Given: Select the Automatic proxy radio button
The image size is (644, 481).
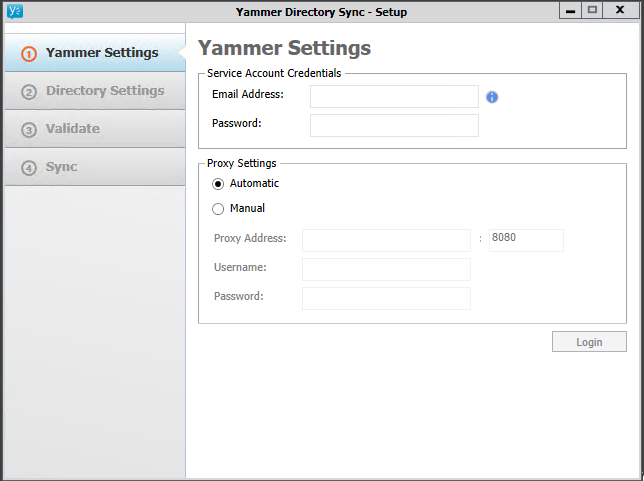Looking at the screenshot, I should [x=218, y=184].
